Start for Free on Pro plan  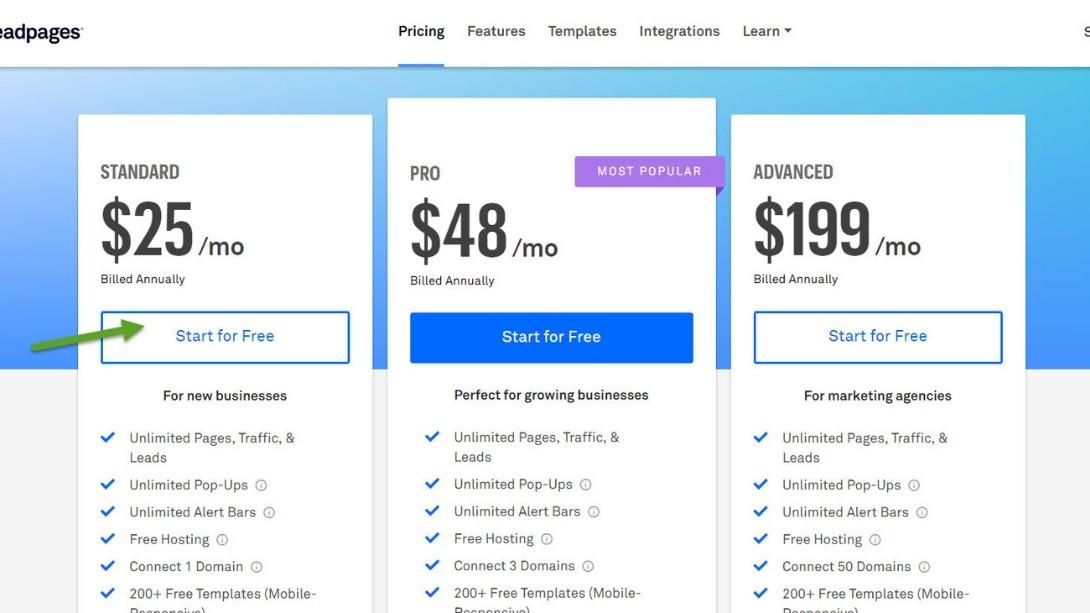coord(551,338)
